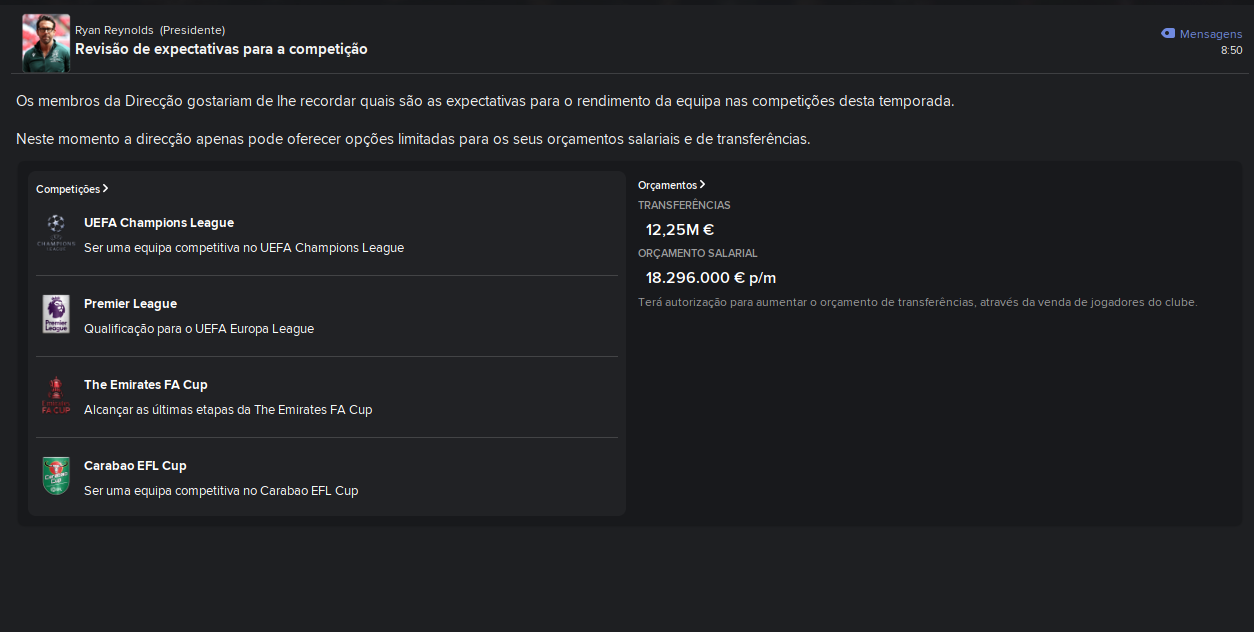Open Ryan Reynolds profile photo
Screen dimensions: 1254x632
tap(46, 42)
